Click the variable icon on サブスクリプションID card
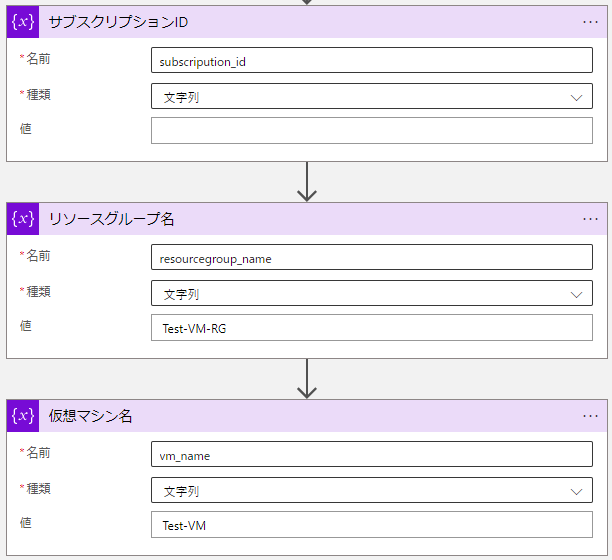Image resolution: width=612 pixels, height=560 pixels. (23, 22)
